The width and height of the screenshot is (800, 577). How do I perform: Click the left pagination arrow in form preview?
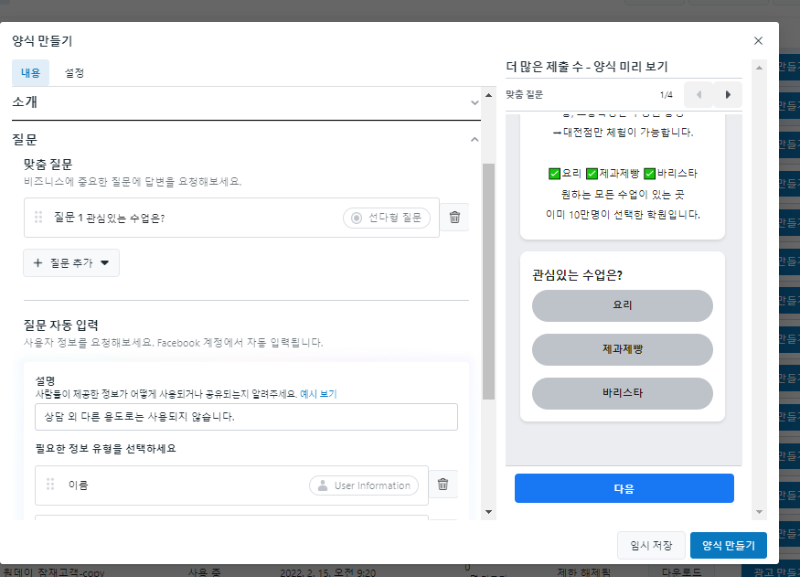pyautogui.click(x=699, y=94)
